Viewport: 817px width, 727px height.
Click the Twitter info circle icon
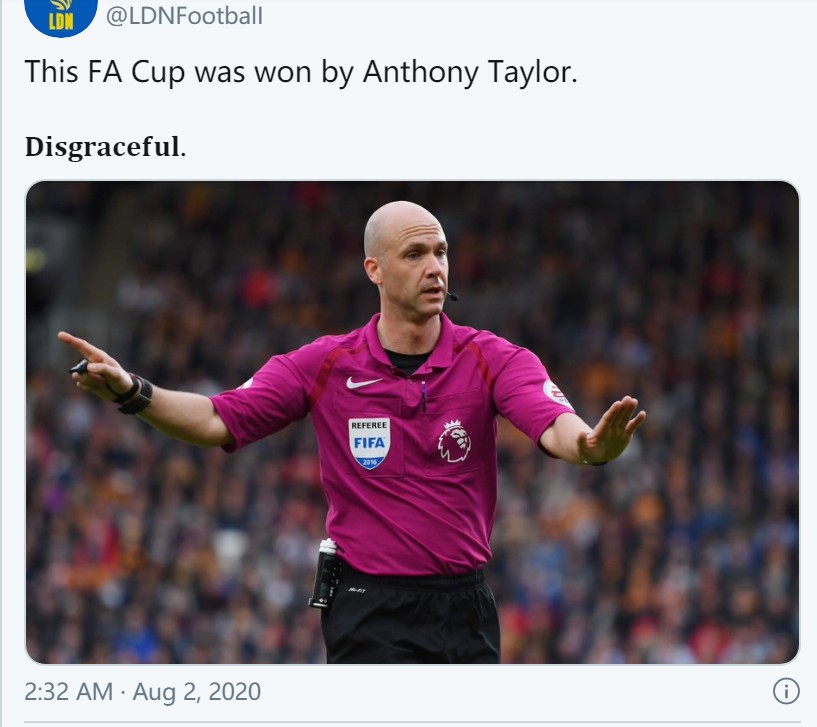[786, 691]
